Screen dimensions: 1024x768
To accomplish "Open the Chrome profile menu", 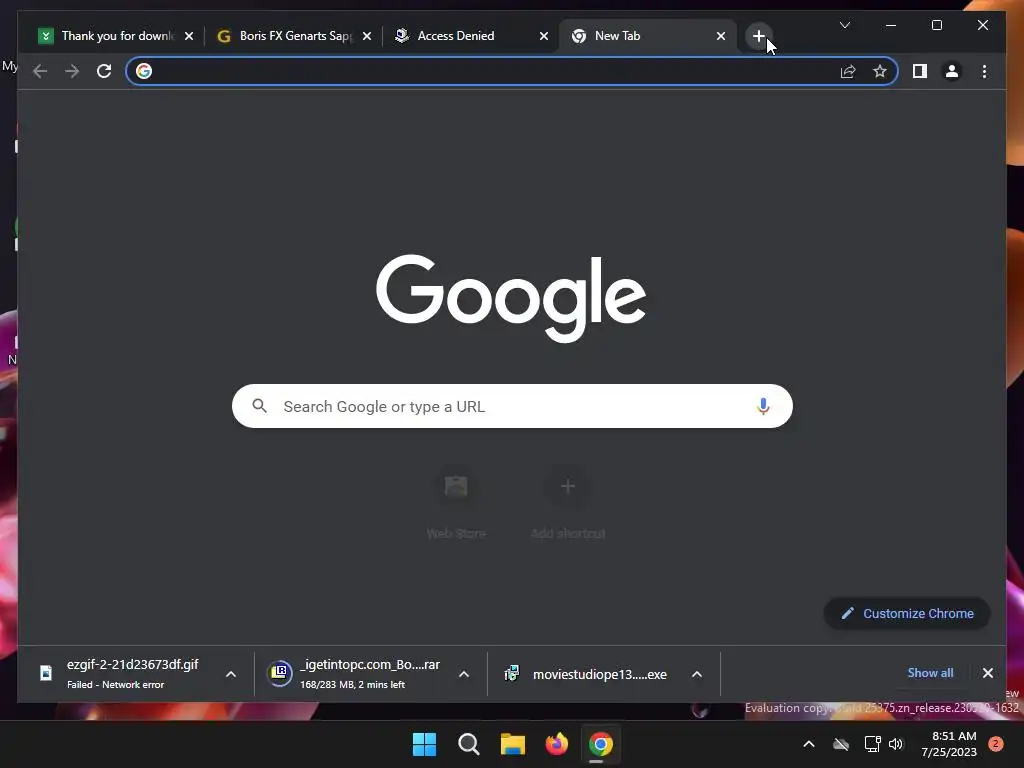I will coord(952,71).
